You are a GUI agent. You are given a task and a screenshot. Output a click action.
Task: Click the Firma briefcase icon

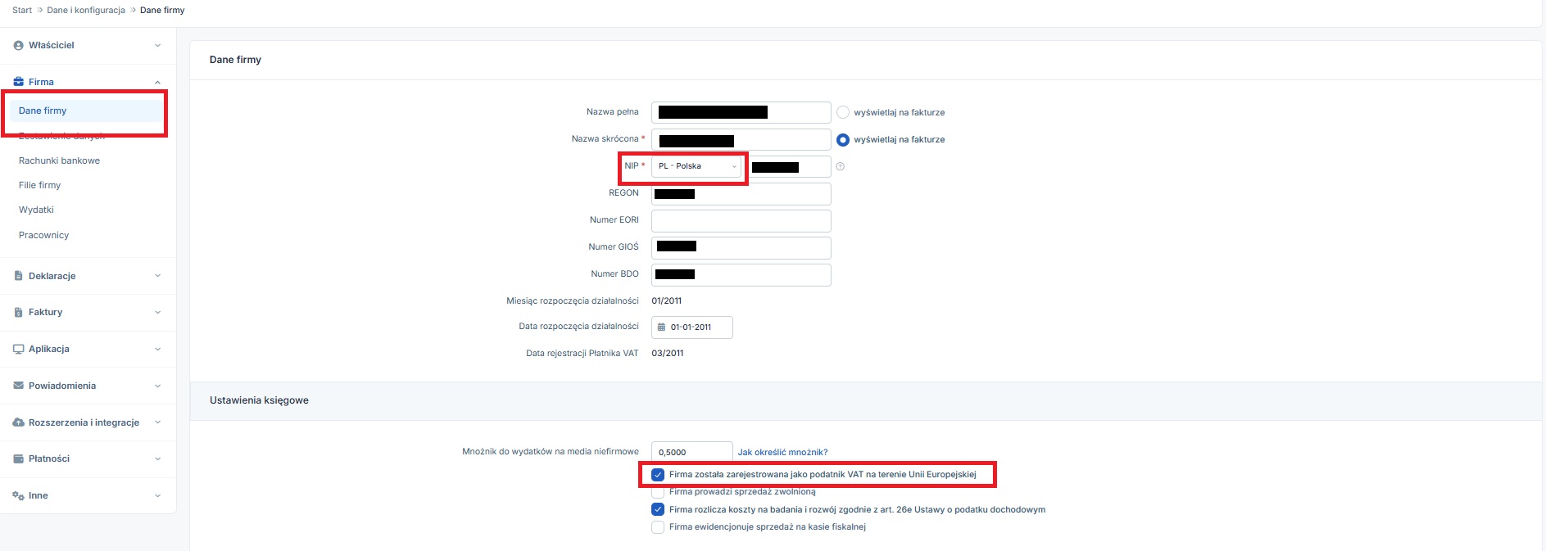pos(18,82)
